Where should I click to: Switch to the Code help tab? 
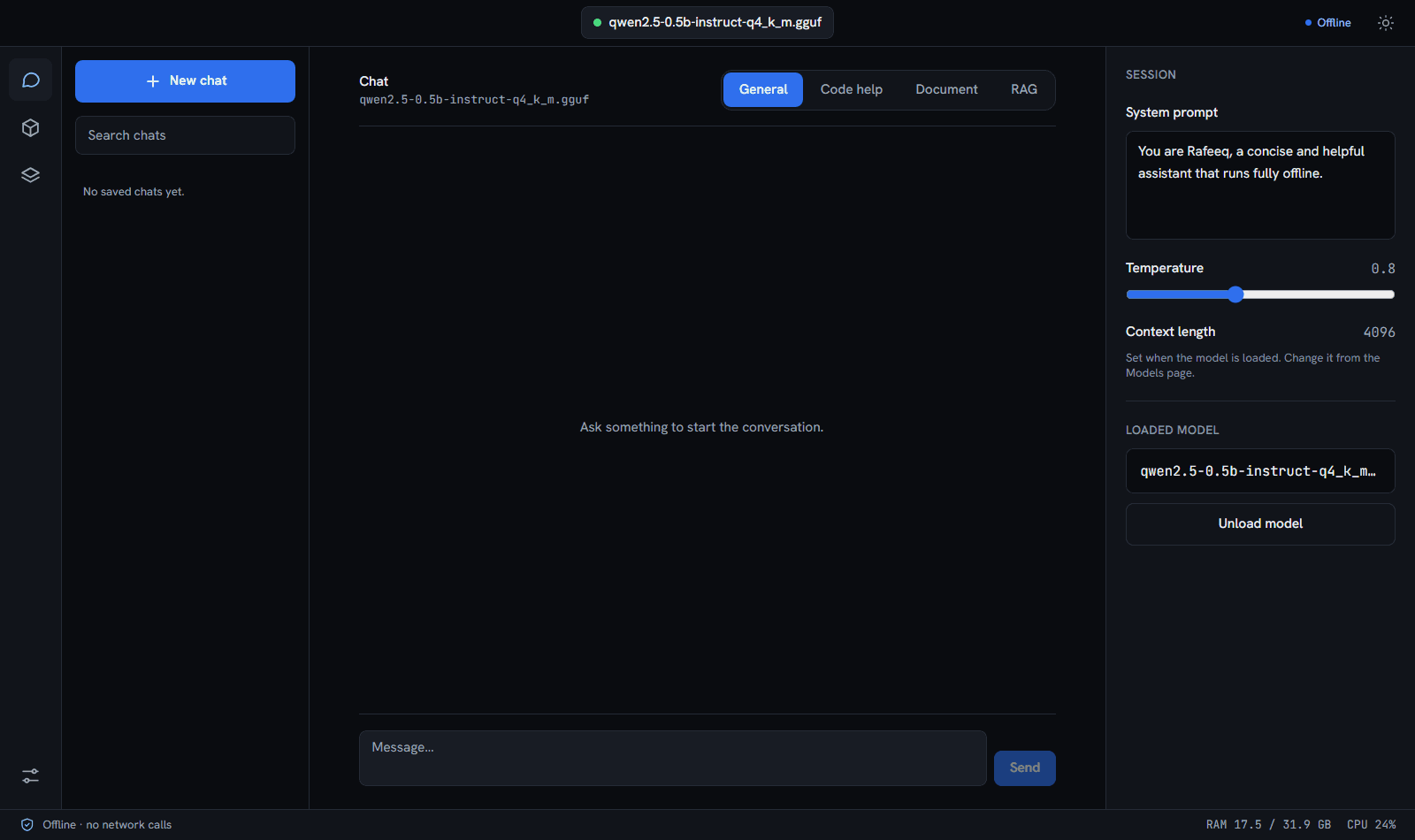pos(852,89)
